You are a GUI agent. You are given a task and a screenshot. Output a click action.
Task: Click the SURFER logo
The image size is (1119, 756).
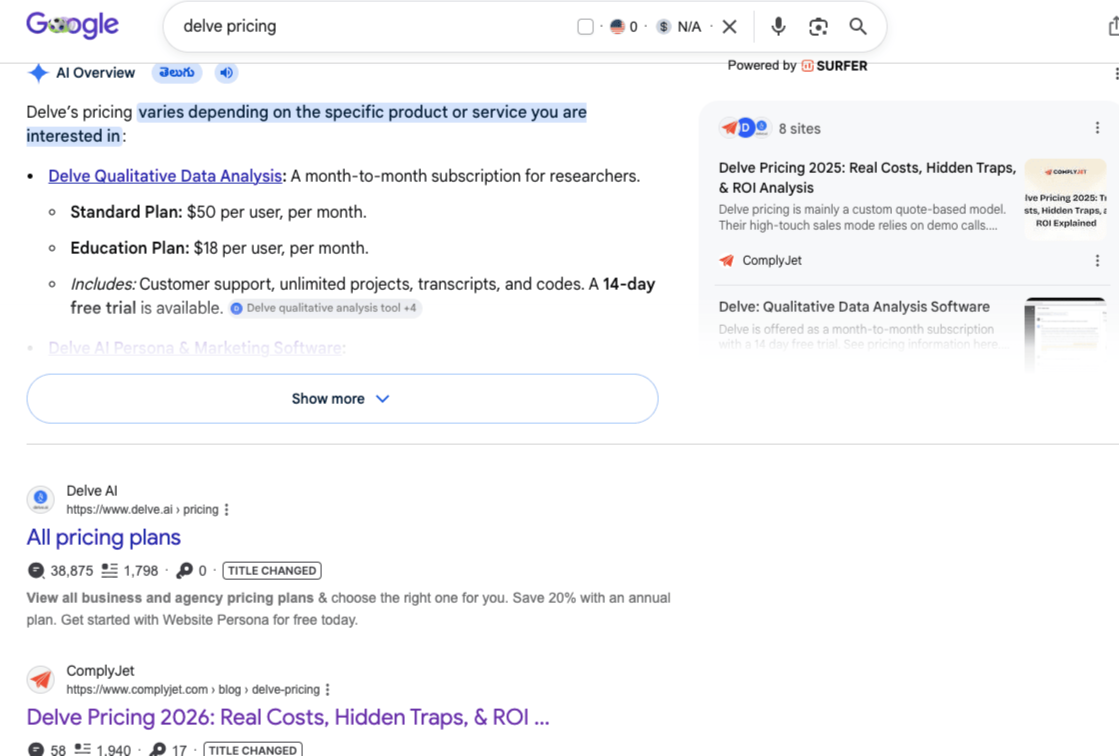[x=834, y=66]
